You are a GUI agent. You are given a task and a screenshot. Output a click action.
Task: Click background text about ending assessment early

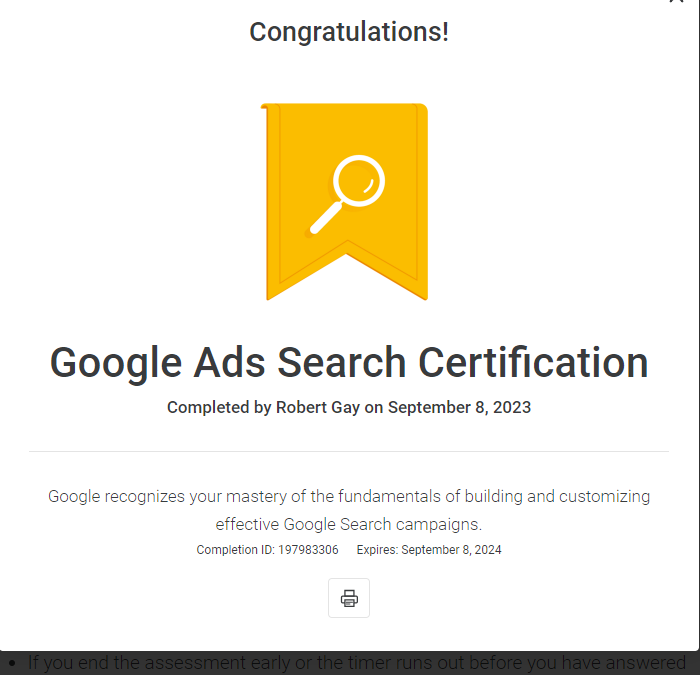pos(357,663)
